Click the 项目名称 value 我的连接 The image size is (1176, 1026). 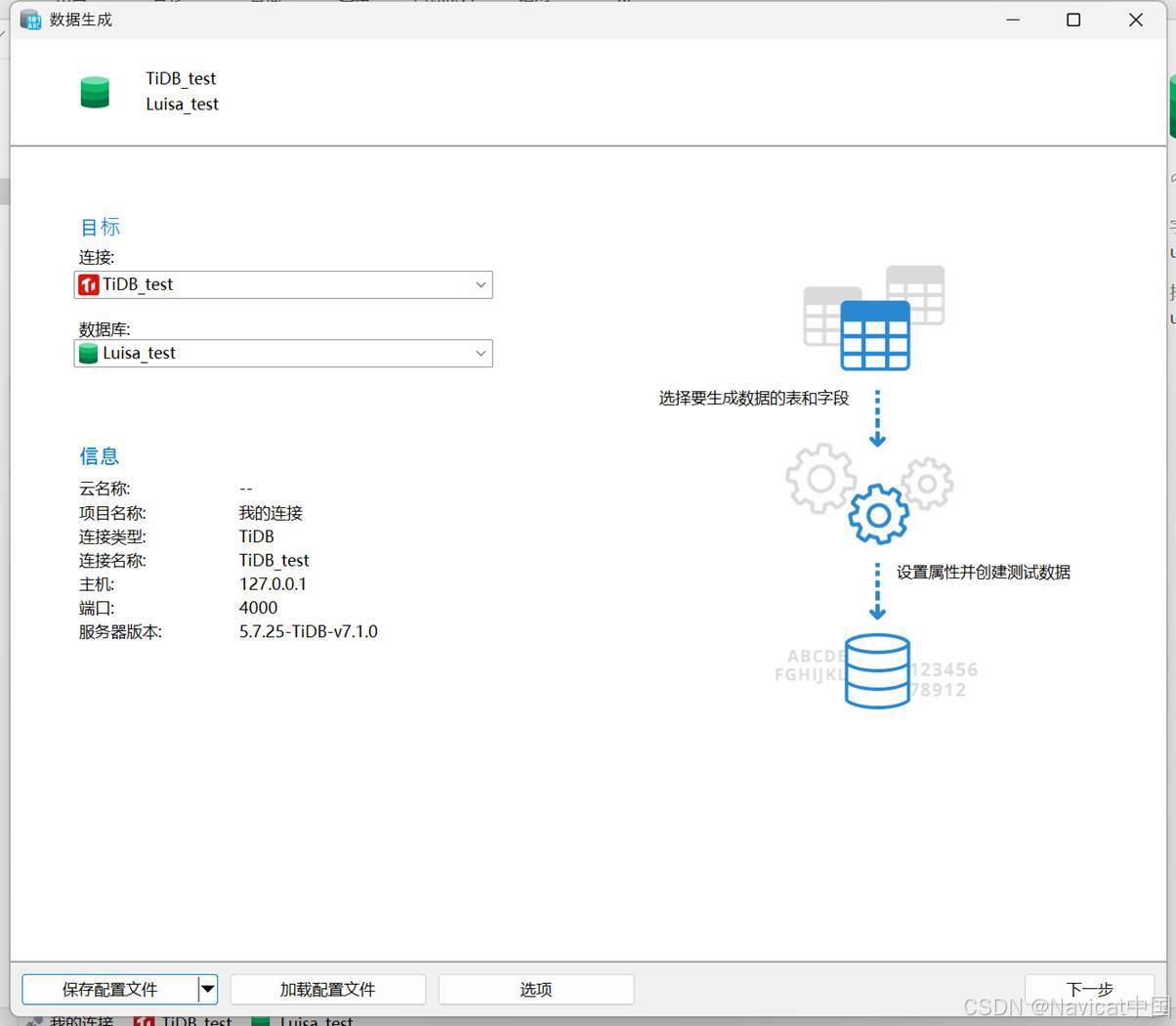coord(271,513)
